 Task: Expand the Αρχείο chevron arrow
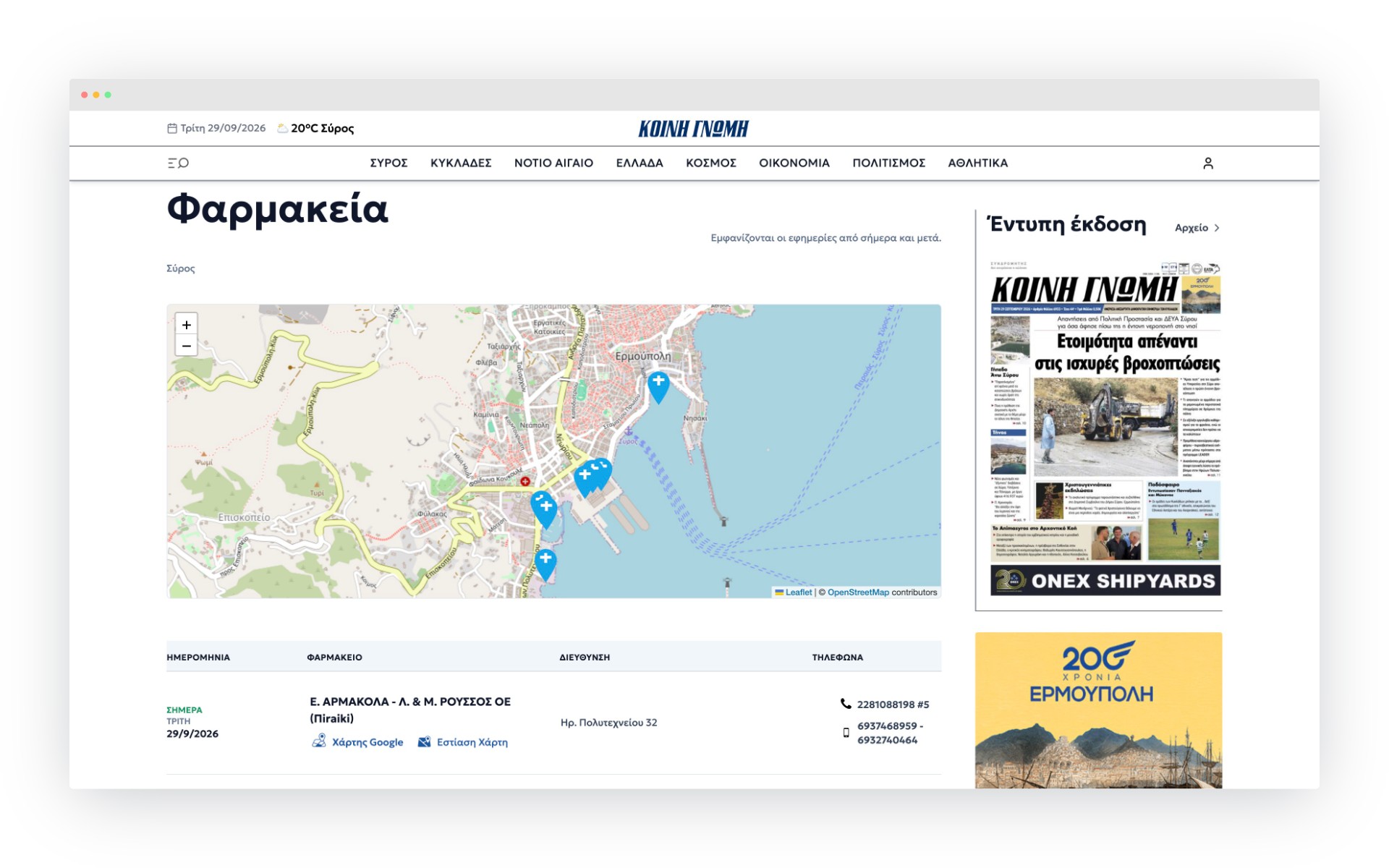click(1217, 228)
